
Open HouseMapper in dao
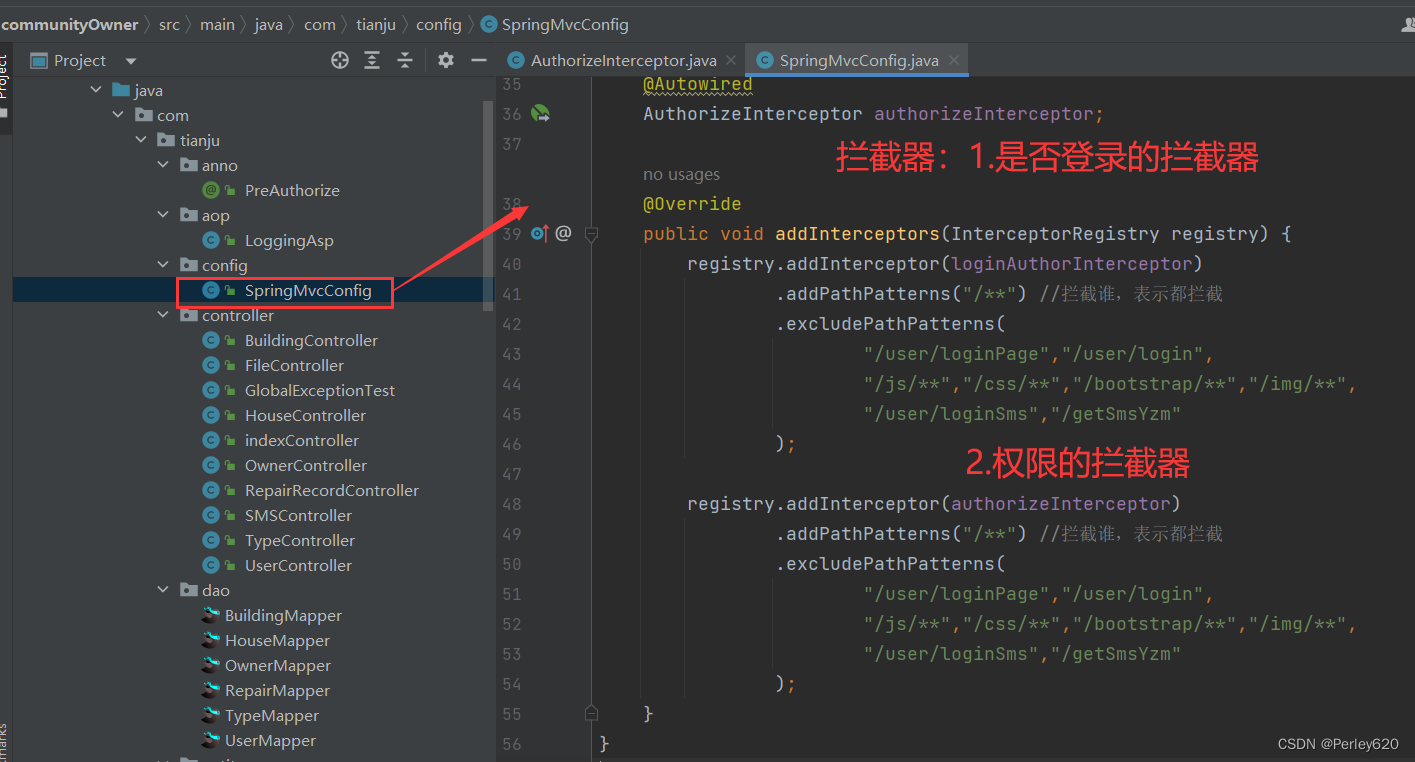click(x=277, y=640)
